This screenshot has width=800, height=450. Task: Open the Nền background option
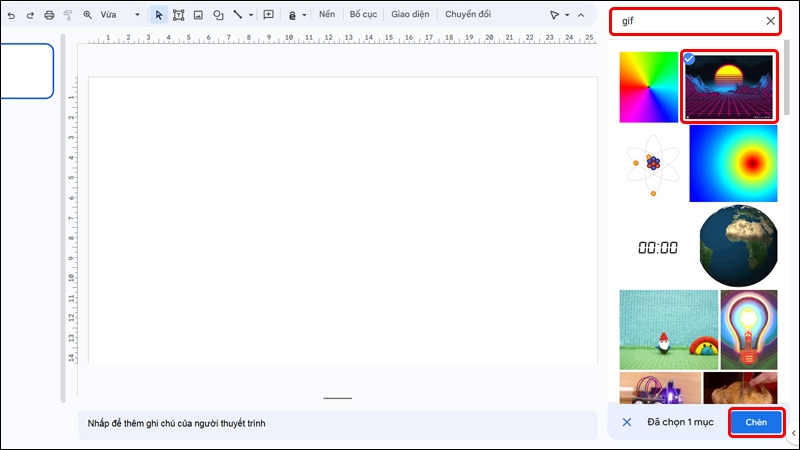327,14
